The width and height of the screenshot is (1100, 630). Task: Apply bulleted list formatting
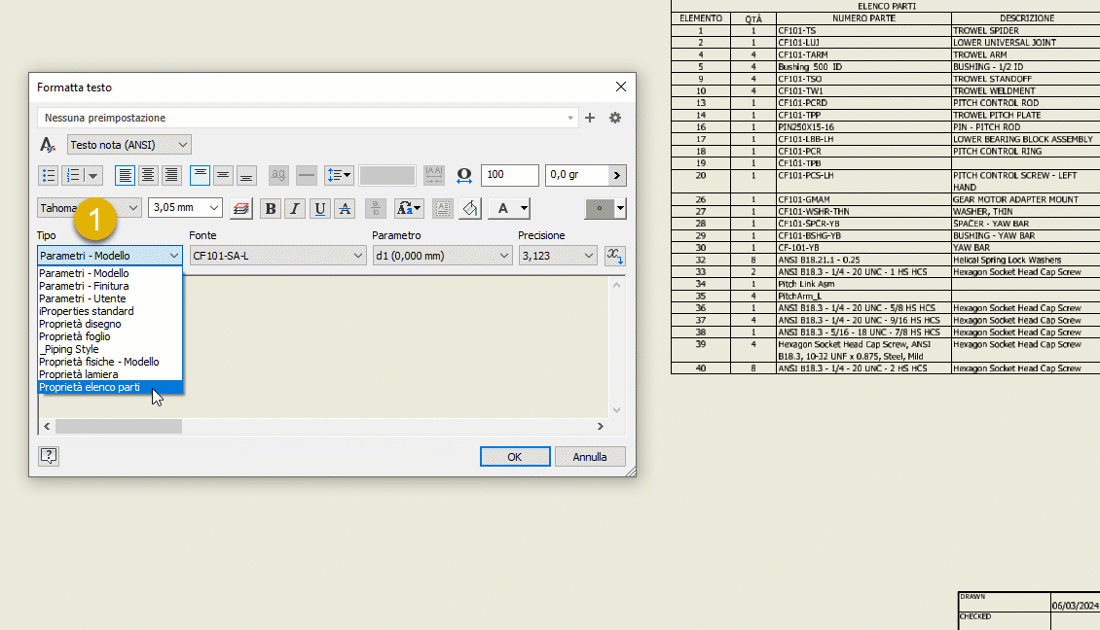[48, 175]
